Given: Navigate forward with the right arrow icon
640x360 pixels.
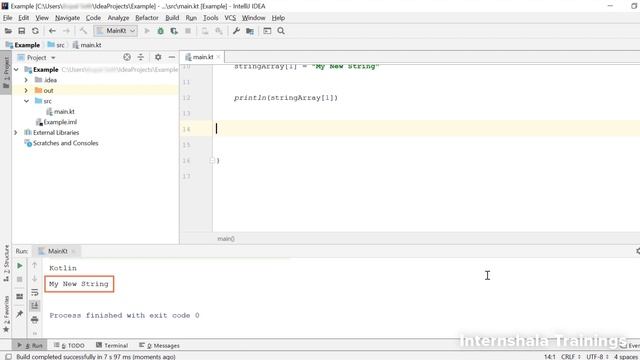Looking at the screenshot, I should [x=66, y=31].
